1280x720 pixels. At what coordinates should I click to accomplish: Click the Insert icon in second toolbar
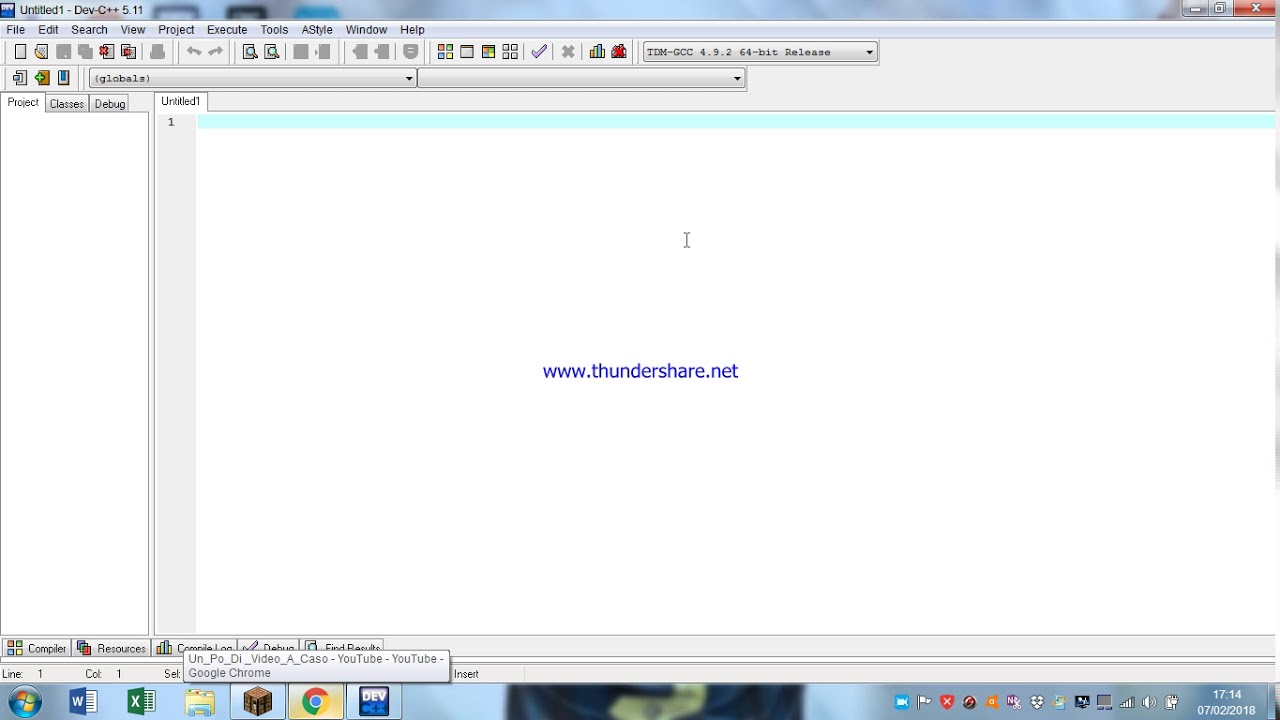20,78
